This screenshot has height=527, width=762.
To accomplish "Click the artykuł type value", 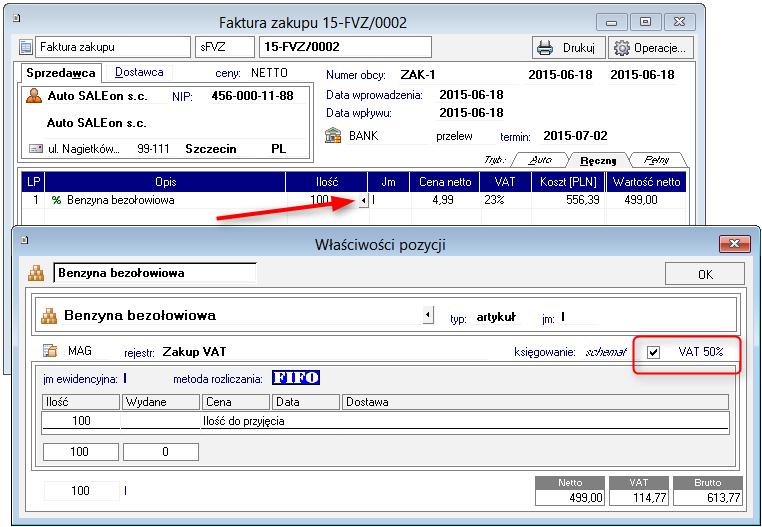I will coord(496,317).
